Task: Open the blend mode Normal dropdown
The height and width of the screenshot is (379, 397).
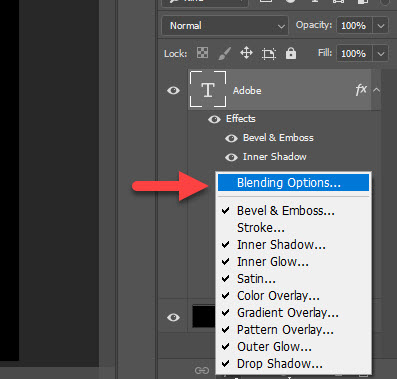Action: point(225,26)
